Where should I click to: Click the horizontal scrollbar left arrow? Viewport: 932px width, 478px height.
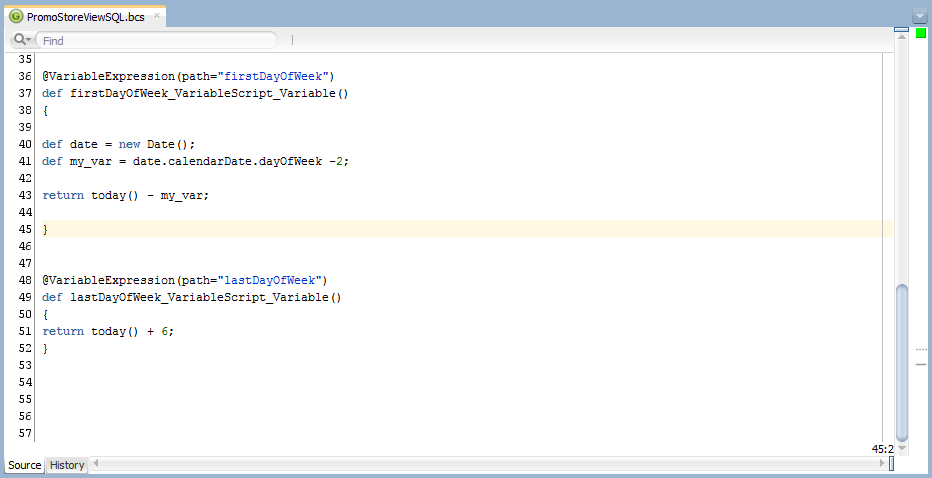96,465
